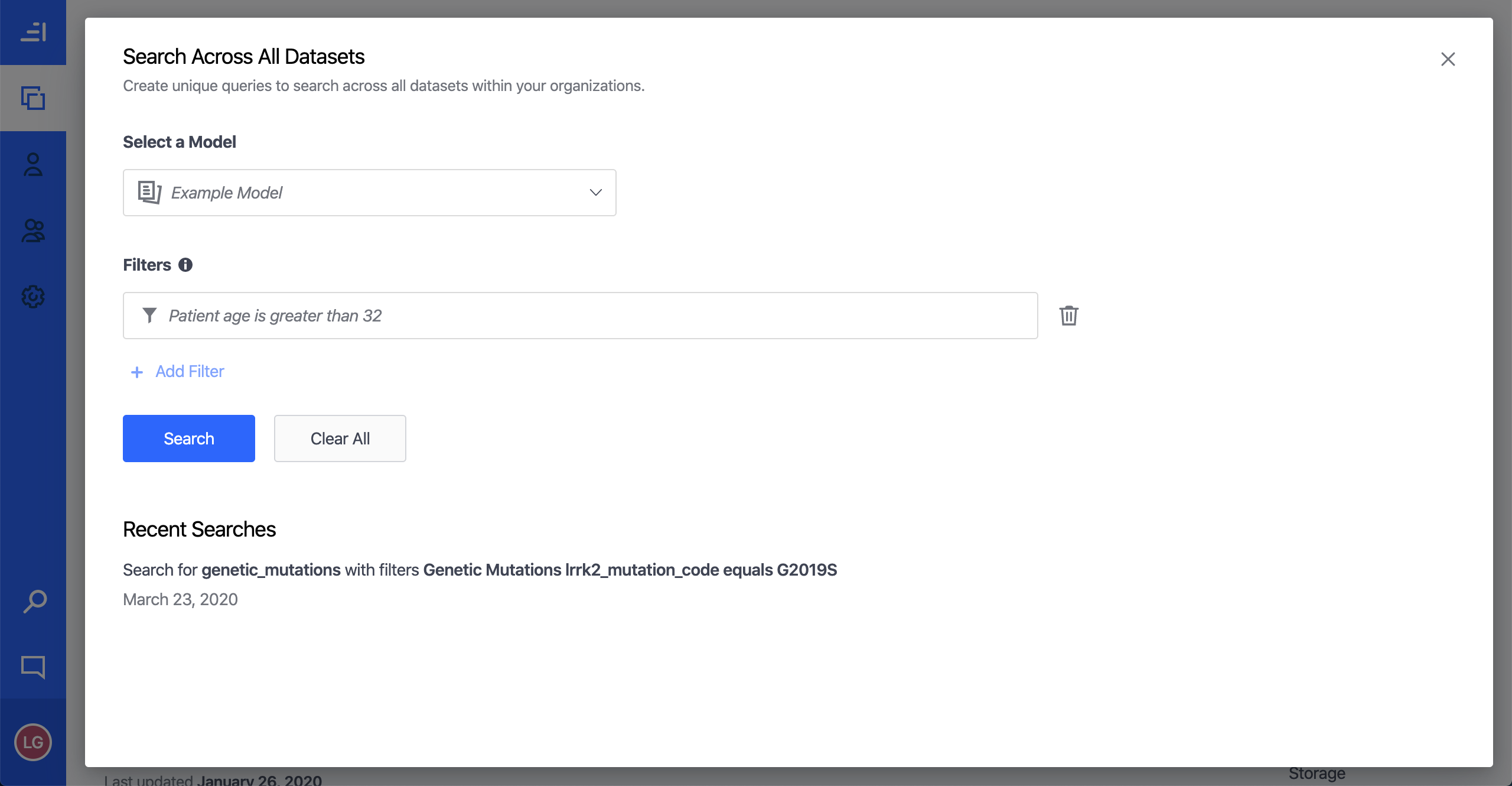Open recent search for genetic_mutations
Viewport: 1512px width, 786px height.
pyautogui.click(x=480, y=570)
